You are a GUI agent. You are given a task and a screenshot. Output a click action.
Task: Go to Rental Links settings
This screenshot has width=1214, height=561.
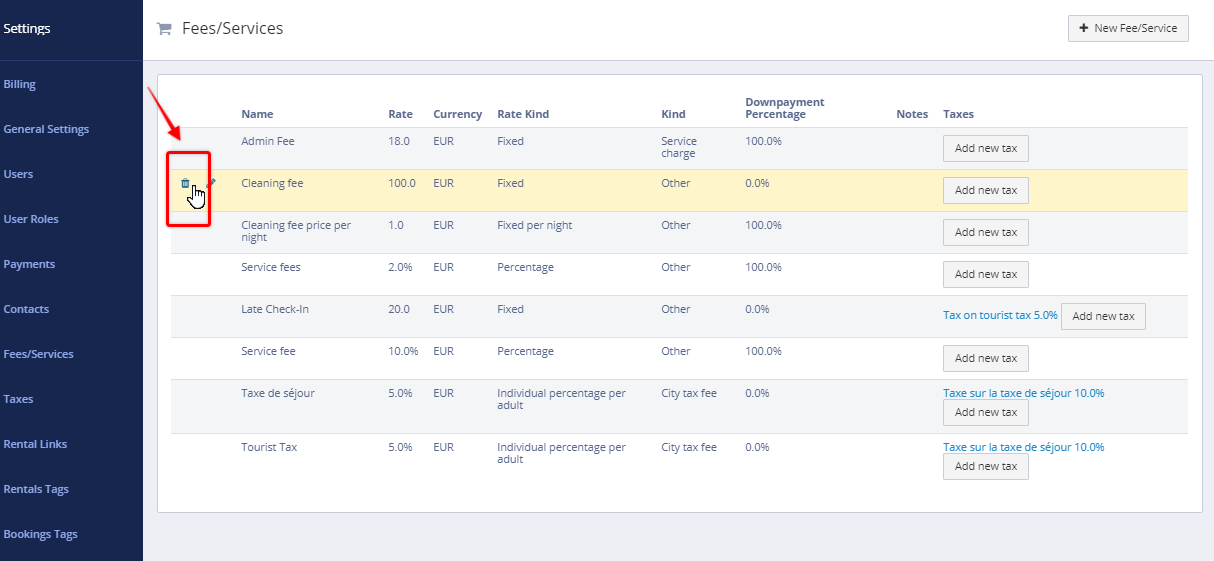click(35, 444)
